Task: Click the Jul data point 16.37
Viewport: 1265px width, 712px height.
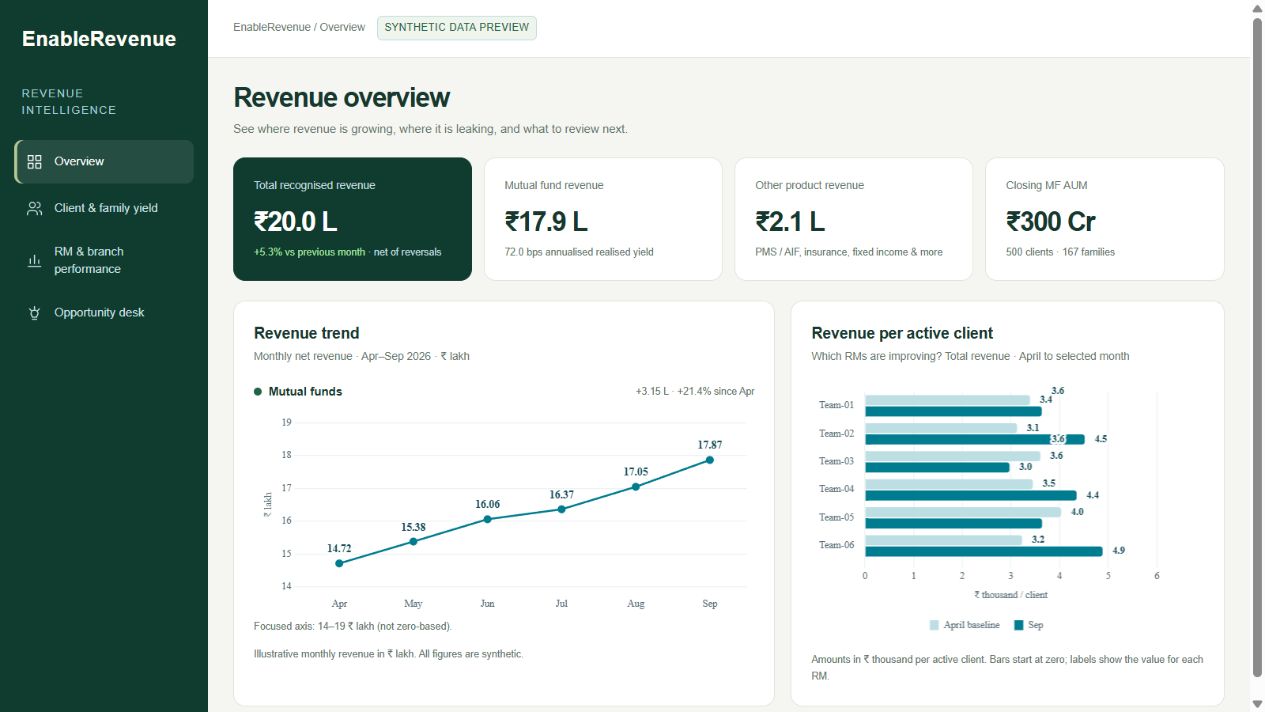Action: pyautogui.click(x=561, y=509)
